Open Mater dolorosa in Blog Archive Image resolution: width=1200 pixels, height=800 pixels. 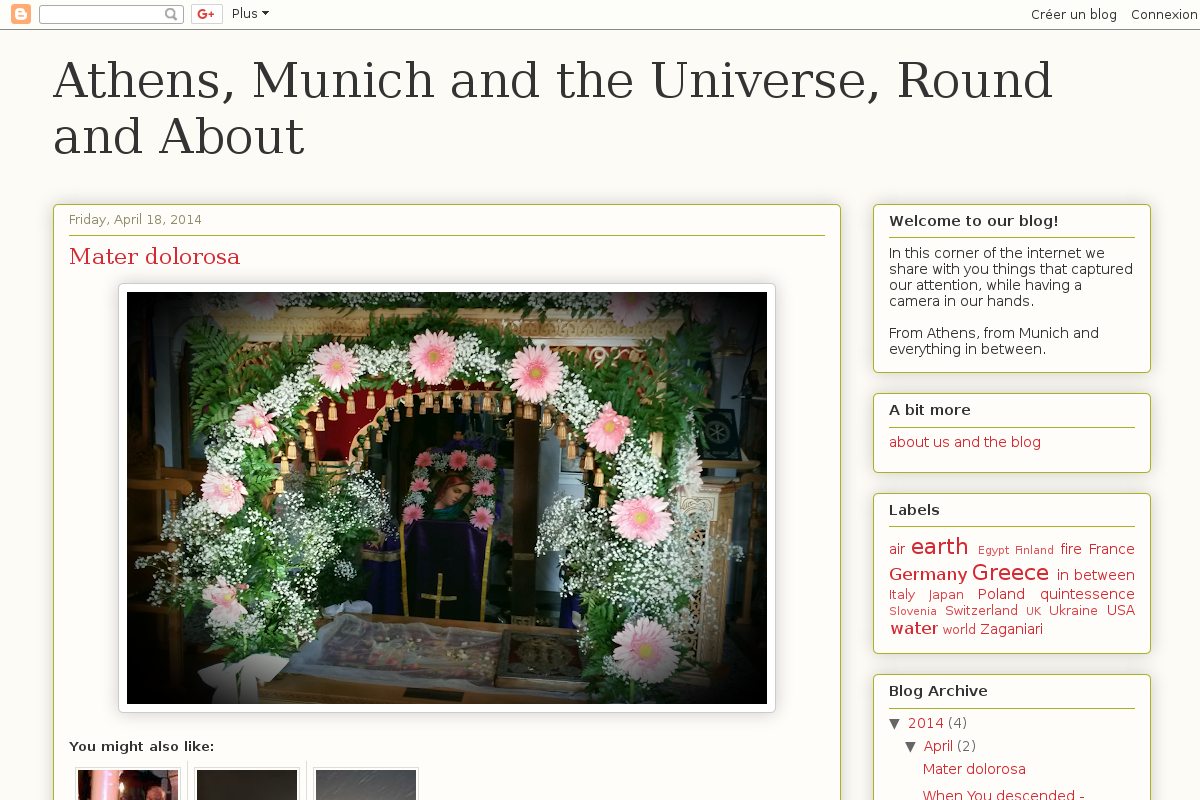973,769
